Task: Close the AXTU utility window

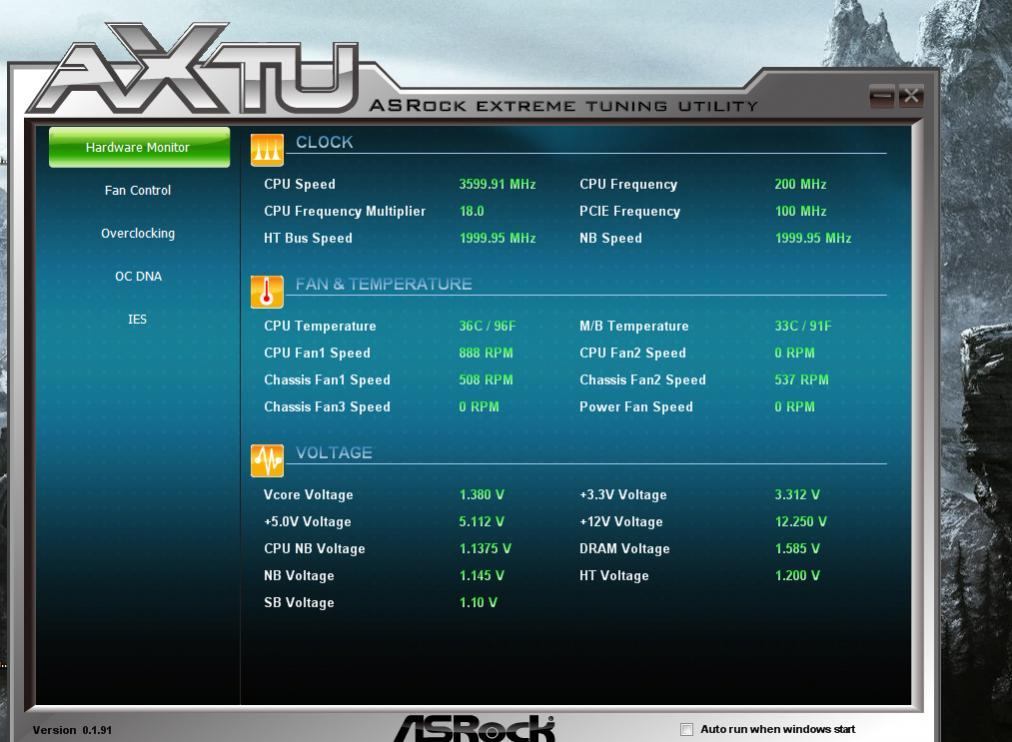Action: [911, 96]
